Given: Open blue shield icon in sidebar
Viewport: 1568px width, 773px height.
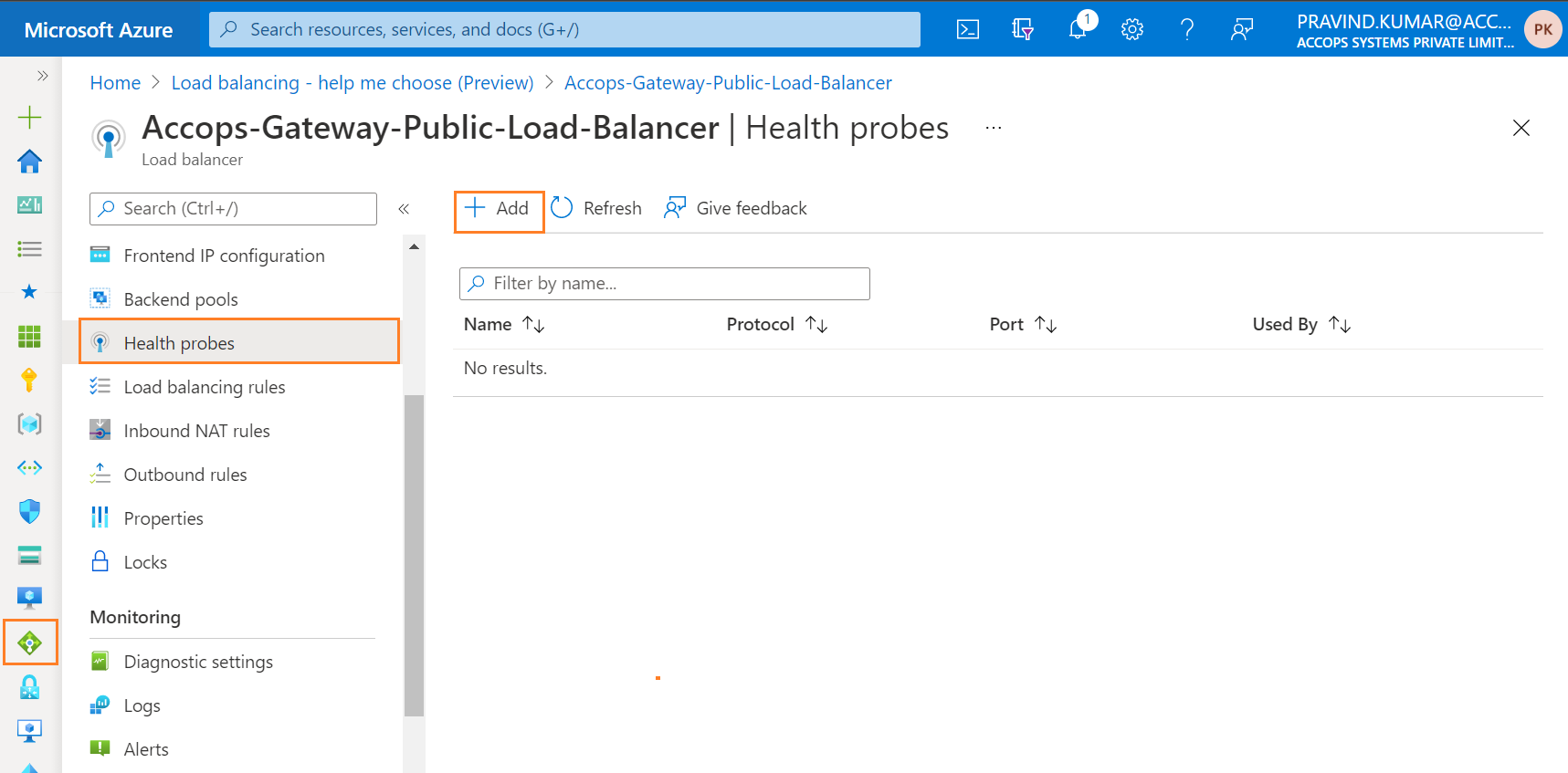Looking at the screenshot, I should tap(29, 511).
